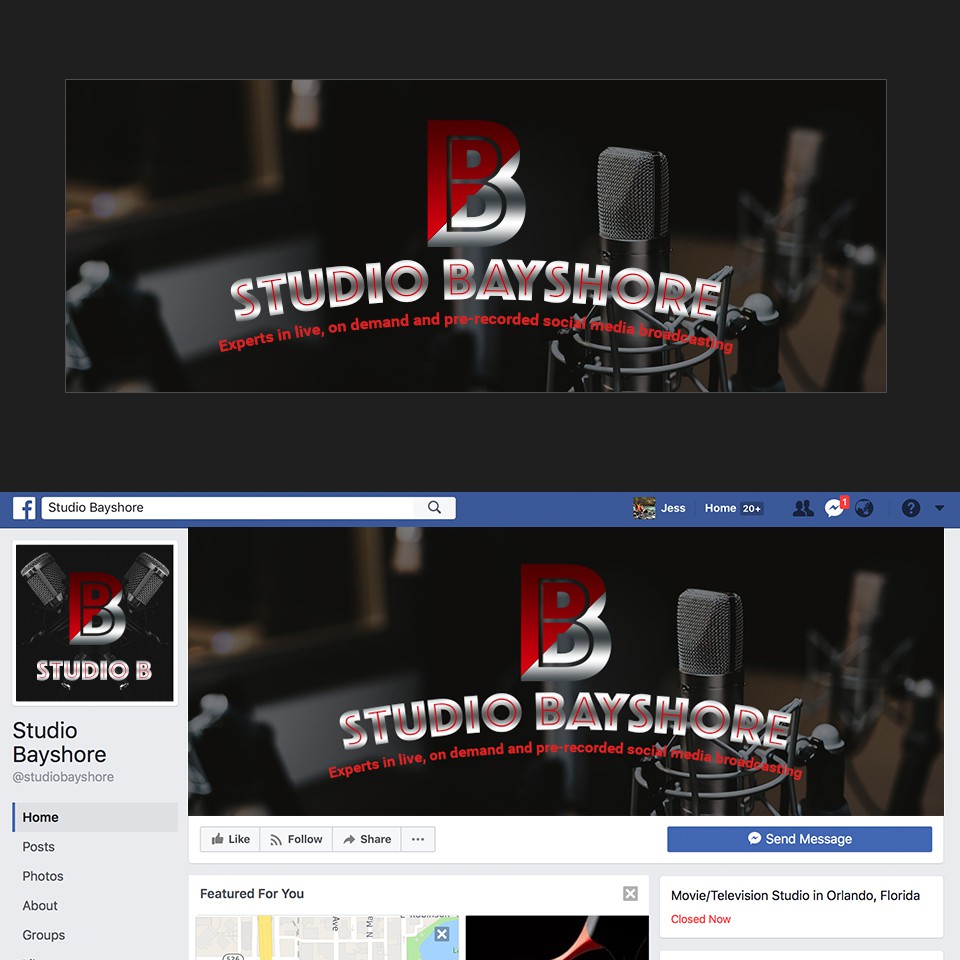Click Jess profile avatar in top bar
The image size is (960, 960).
[644, 508]
